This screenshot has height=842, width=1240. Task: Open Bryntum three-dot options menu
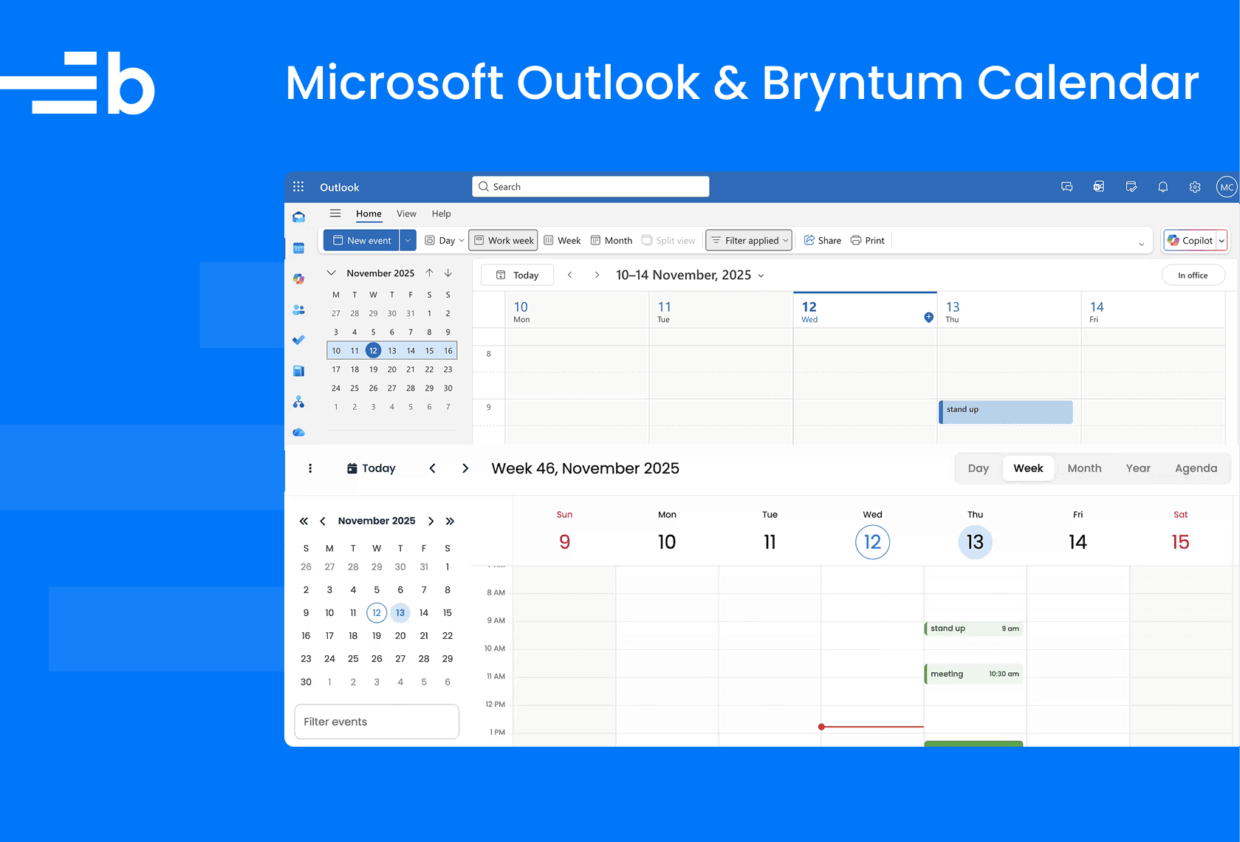310,468
